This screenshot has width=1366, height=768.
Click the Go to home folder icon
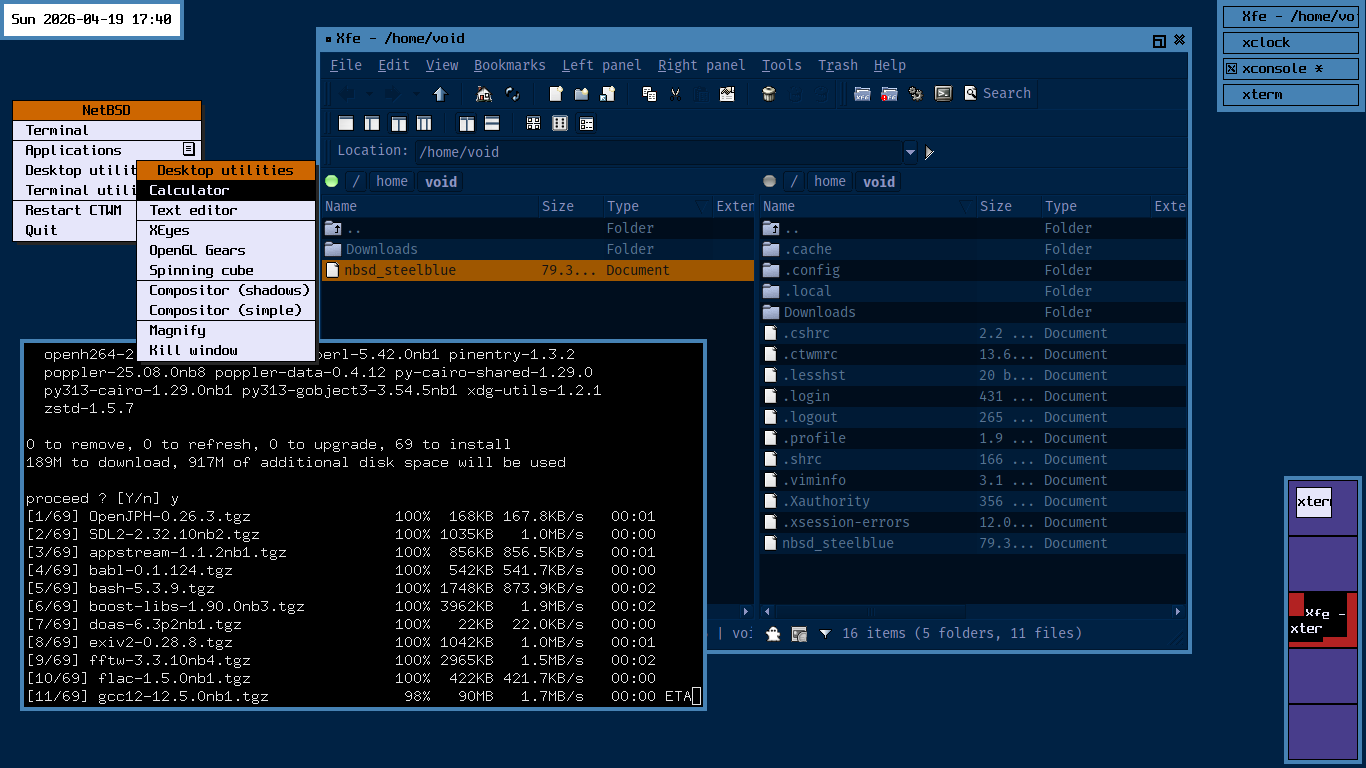(484, 94)
